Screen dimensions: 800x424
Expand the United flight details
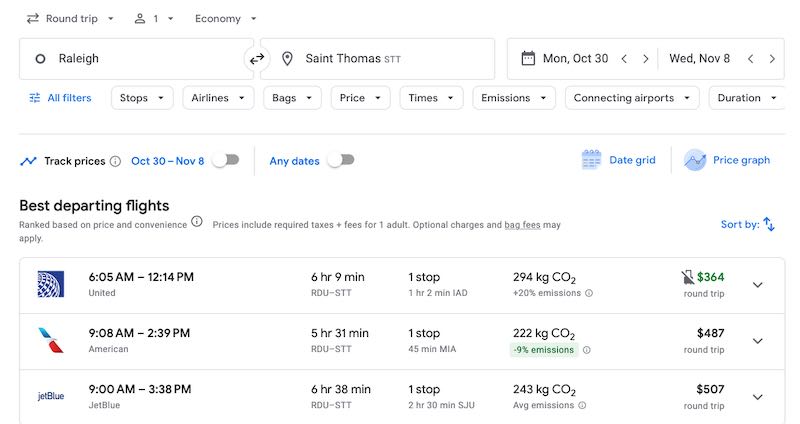[757, 285]
